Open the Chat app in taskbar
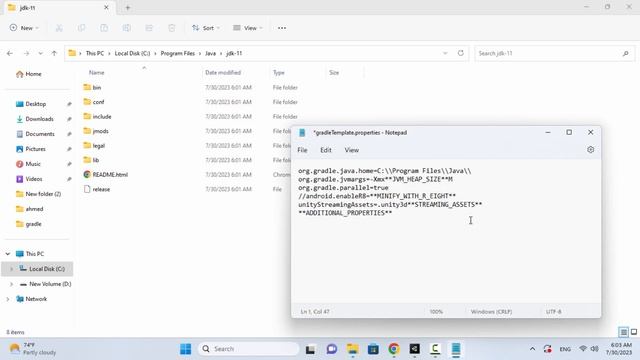The width and height of the screenshot is (640, 360). point(331,349)
